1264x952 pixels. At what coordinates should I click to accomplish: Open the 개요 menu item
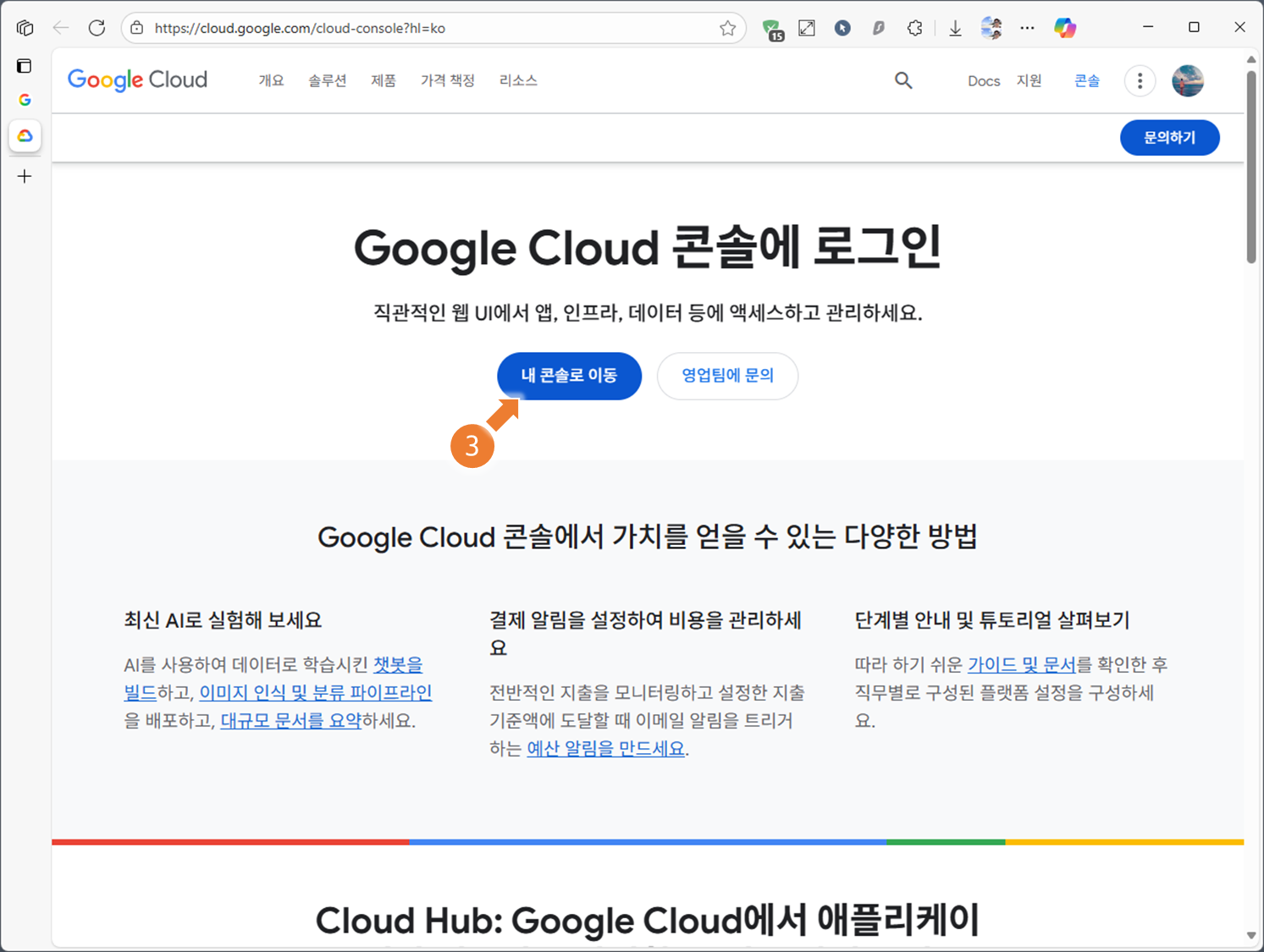tap(271, 80)
